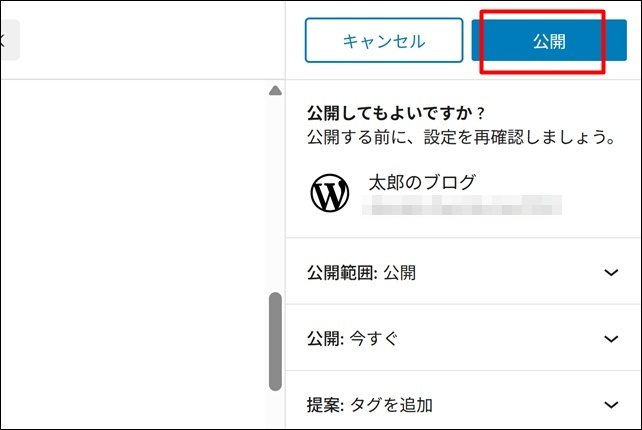Open the 公開 schedule row label
This screenshot has height=430, width=642.
click(324, 339)
